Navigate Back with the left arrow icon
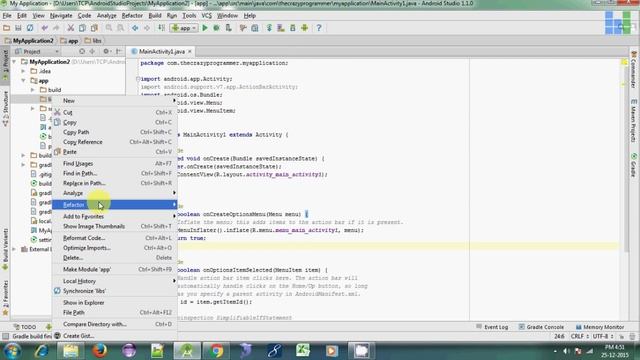The height and width of the screenshot is (360, 640). (135, 28)
